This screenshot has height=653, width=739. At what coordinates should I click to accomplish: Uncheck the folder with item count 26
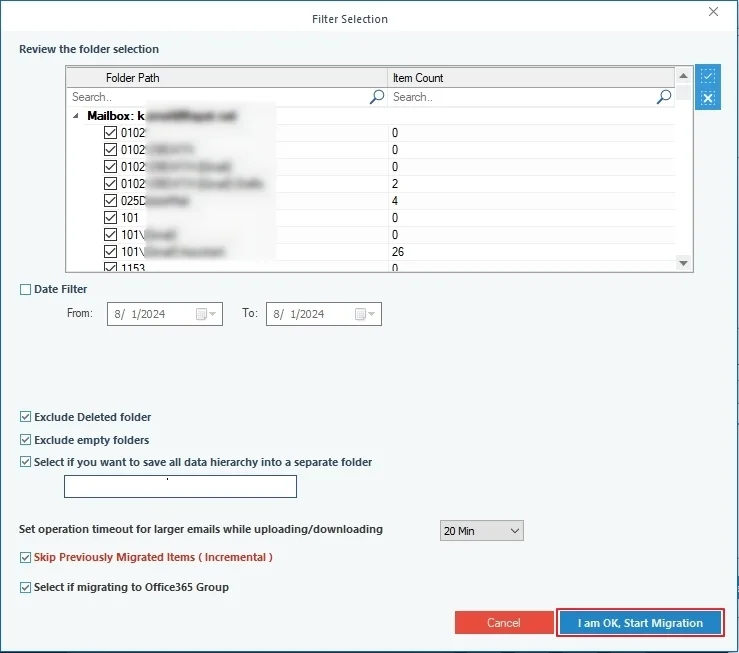pyautogui.click(x=110, y=252)
